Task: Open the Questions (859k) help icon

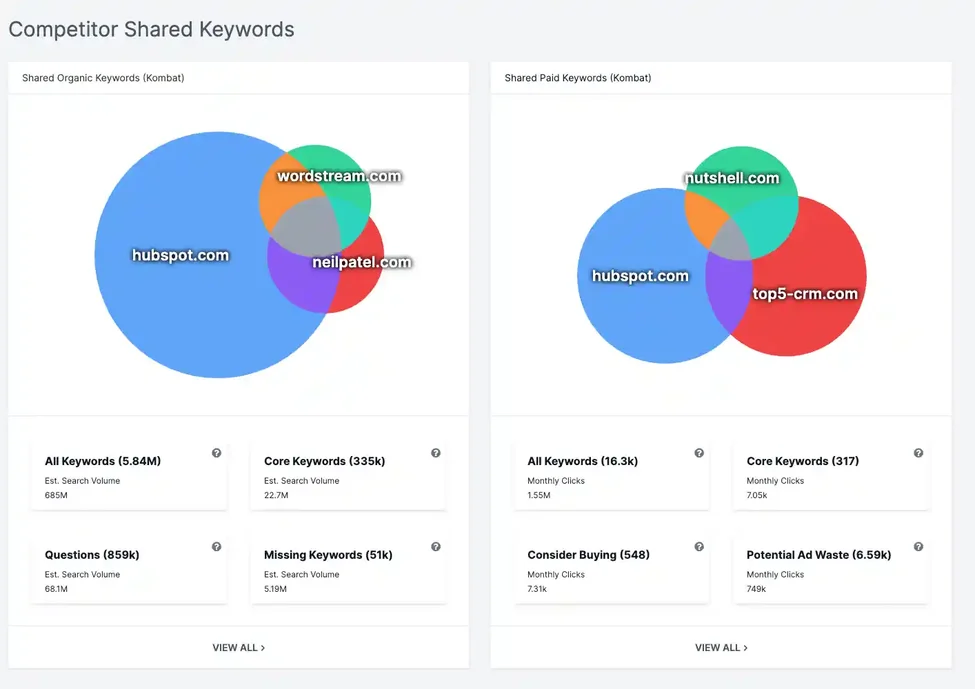Action: click(x=216, y=546)
